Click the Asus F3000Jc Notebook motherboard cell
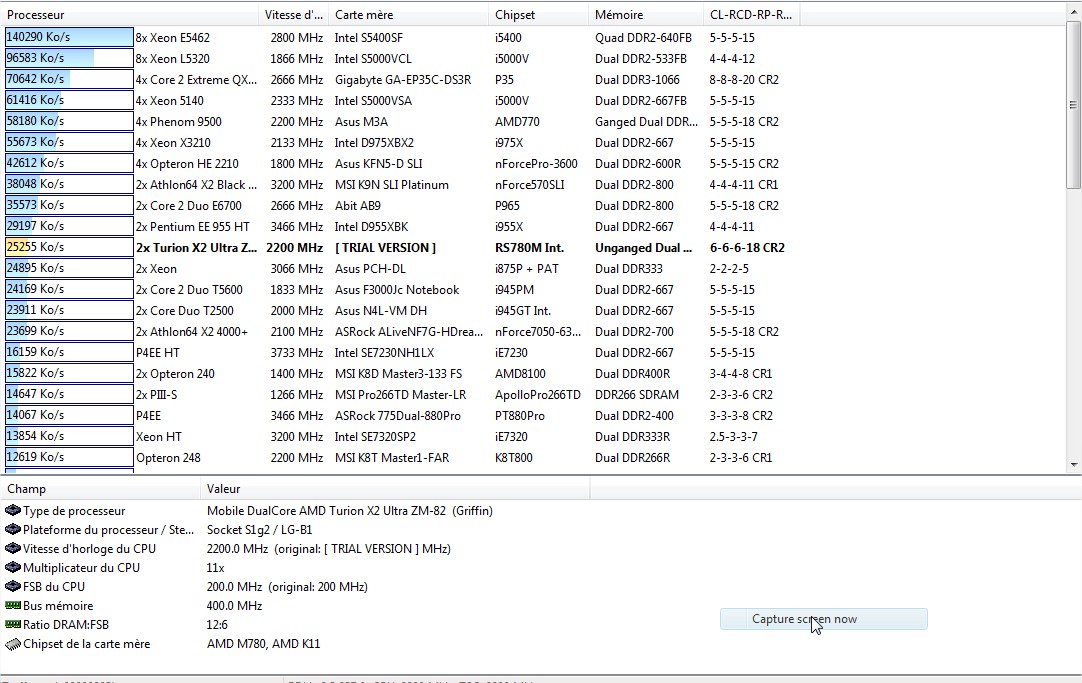Image resolution: width=1082 pixels, height=683 pixels. [x=397, y=290]
